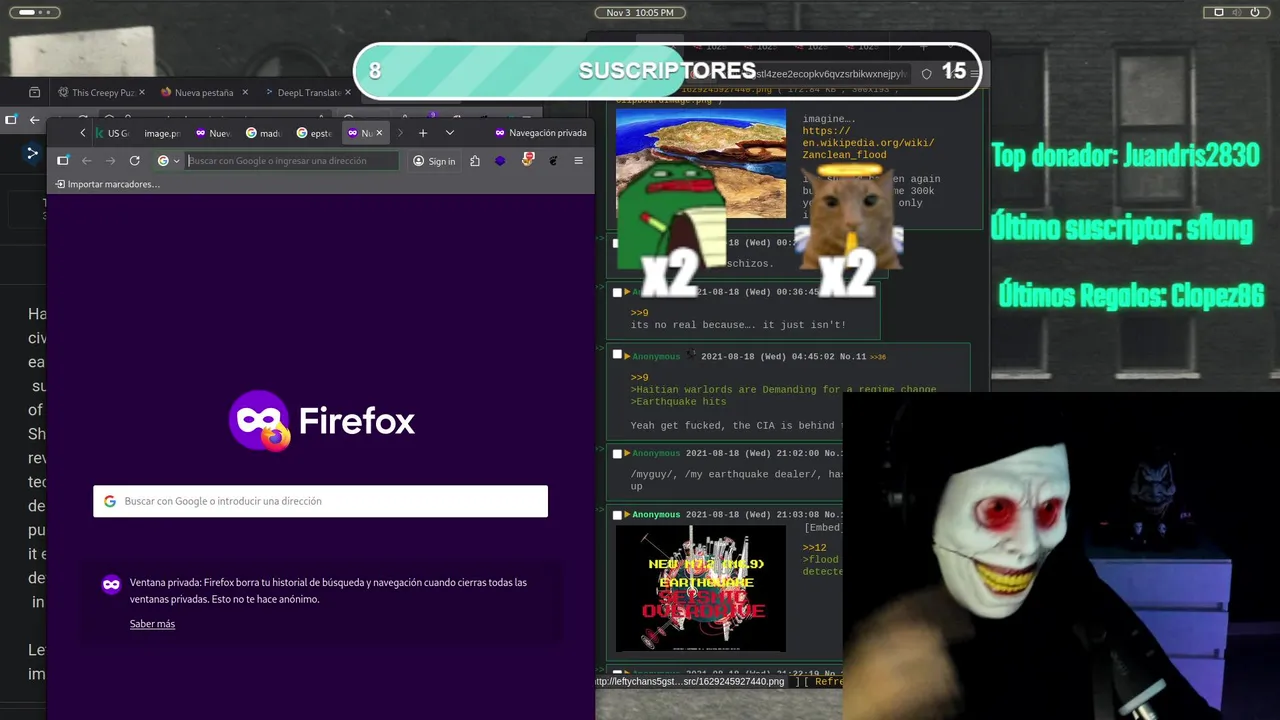Switch to the US Go tab
The image size is (1280, 720).
(113, 133)
